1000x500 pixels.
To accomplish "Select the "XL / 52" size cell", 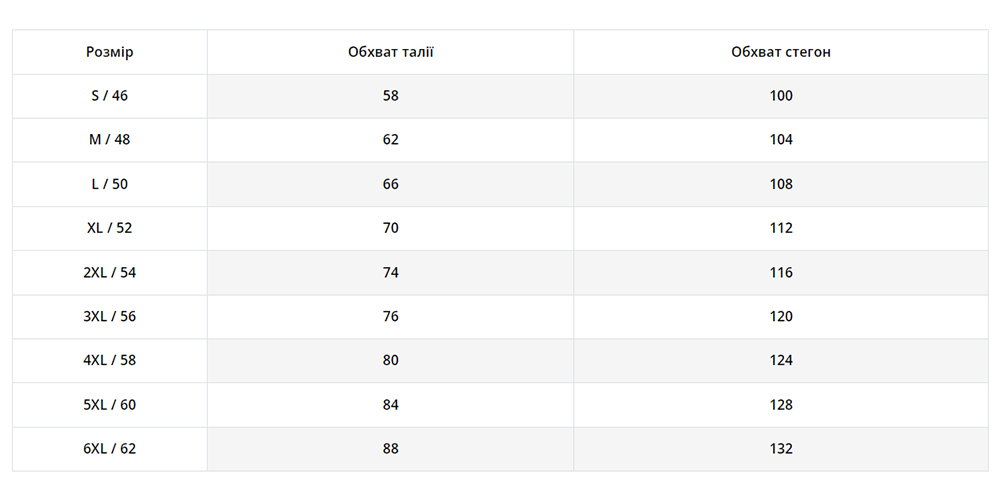I will (110, 228).
